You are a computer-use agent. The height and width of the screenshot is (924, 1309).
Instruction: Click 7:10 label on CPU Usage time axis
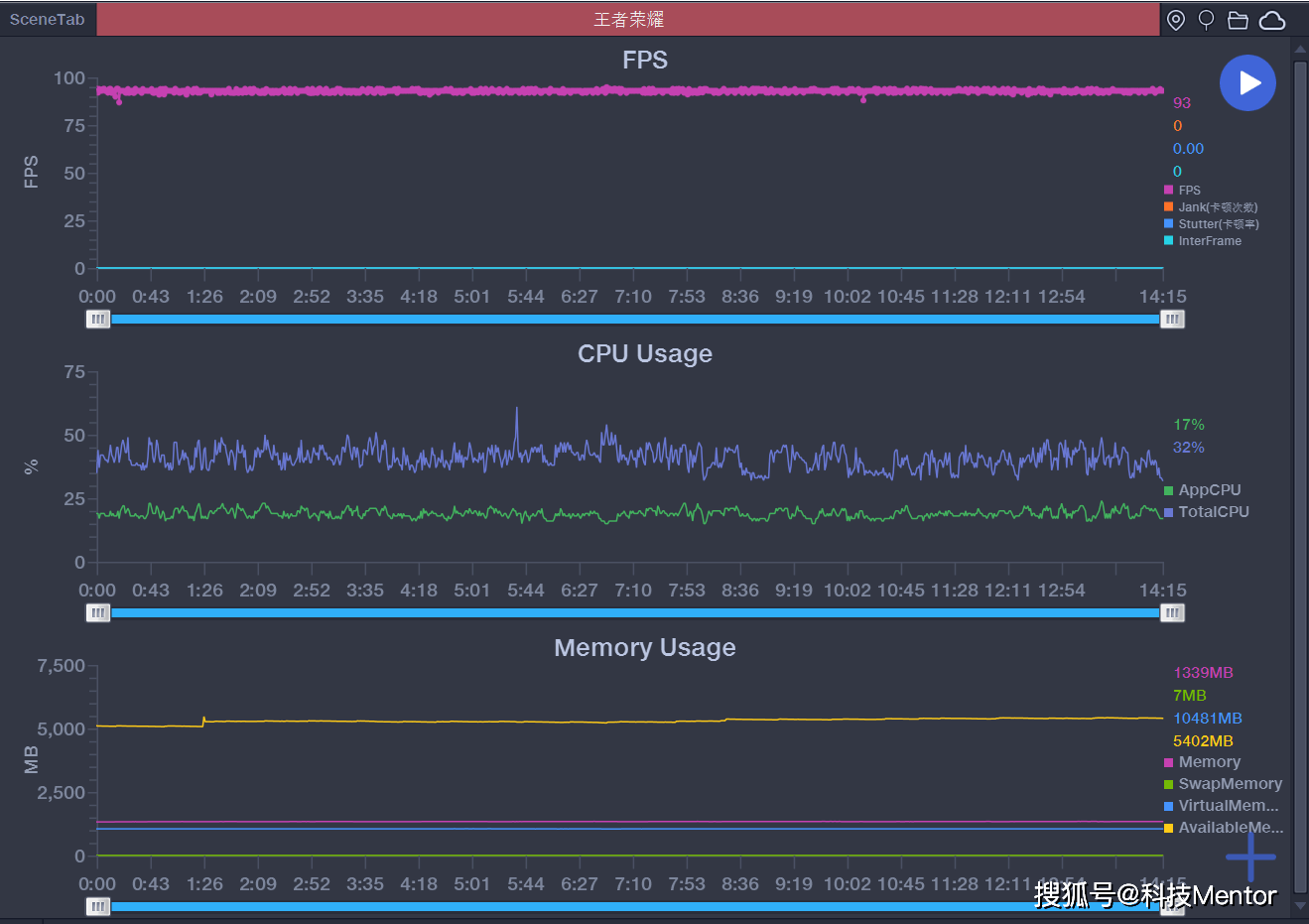(632, 590)
